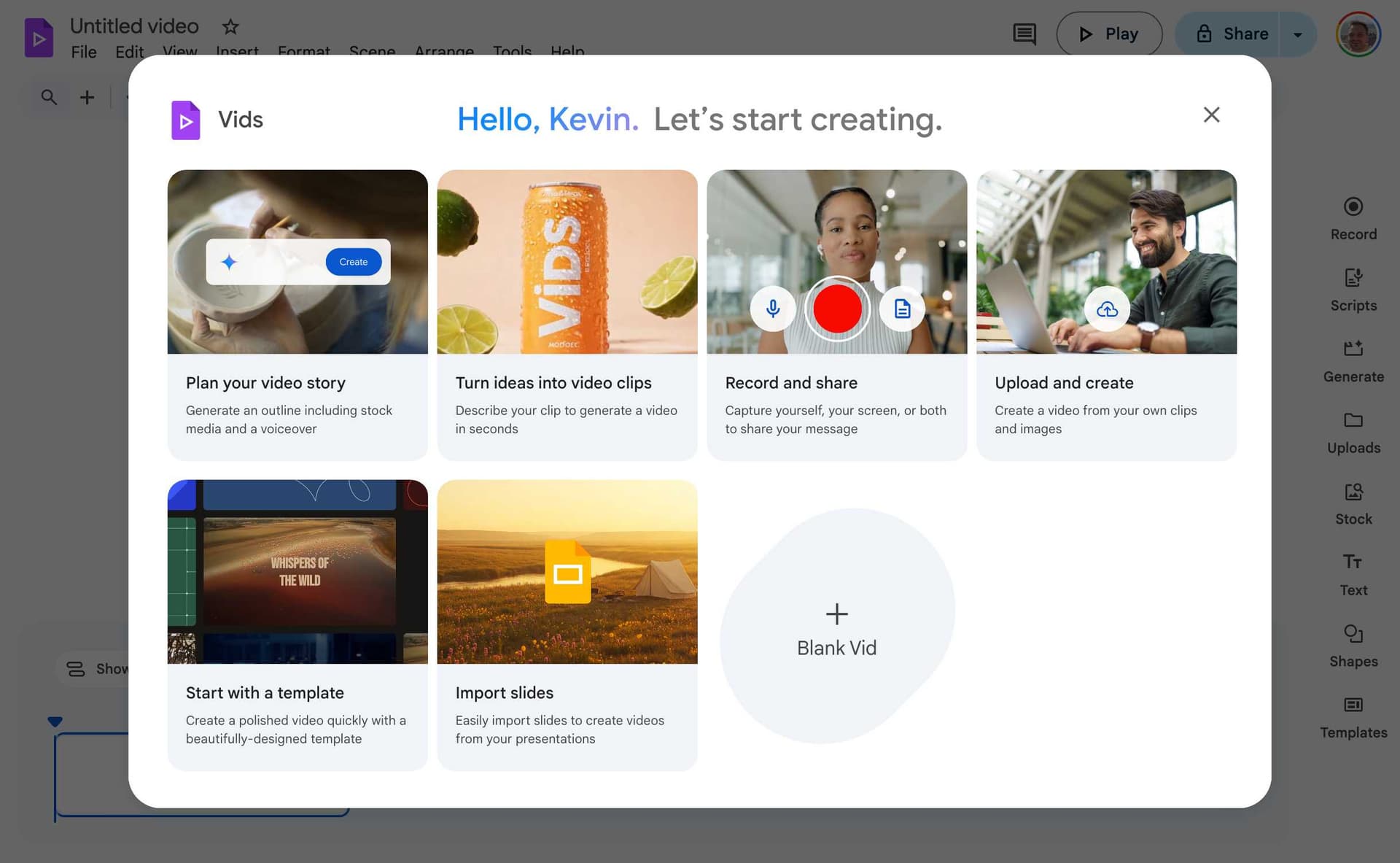Click Create in the Plan your video story card

click(353, 262)
